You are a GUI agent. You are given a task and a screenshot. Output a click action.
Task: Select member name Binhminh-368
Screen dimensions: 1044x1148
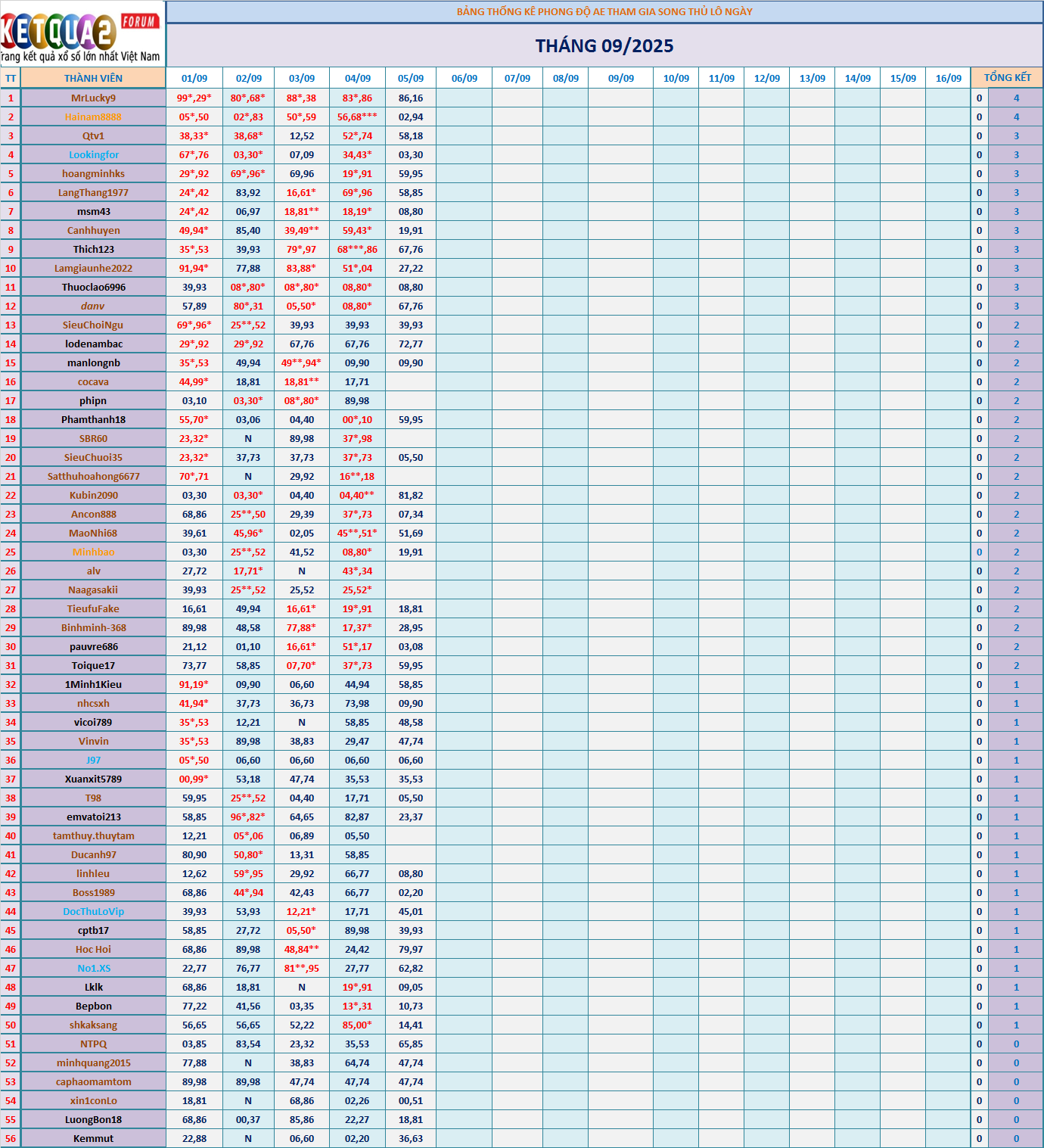[93, 627]
